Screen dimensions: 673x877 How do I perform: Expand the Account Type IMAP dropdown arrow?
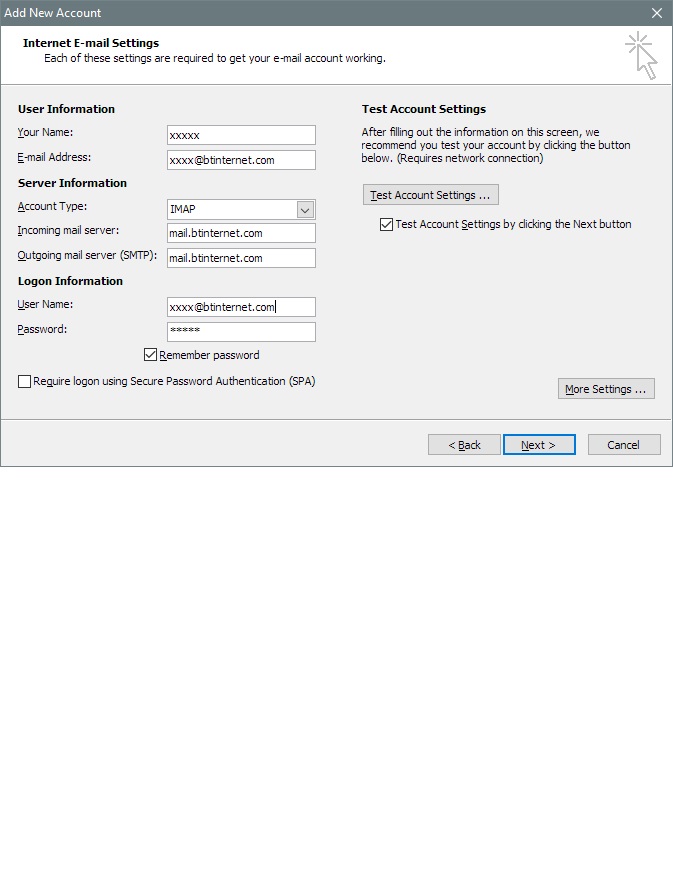click(306, 210)
